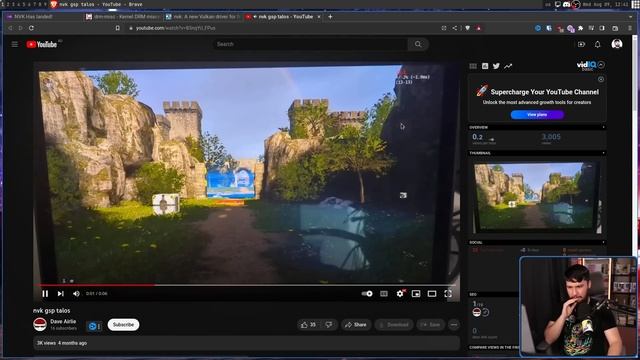
Task: Switch to theater mode
Action: point(432,293)
